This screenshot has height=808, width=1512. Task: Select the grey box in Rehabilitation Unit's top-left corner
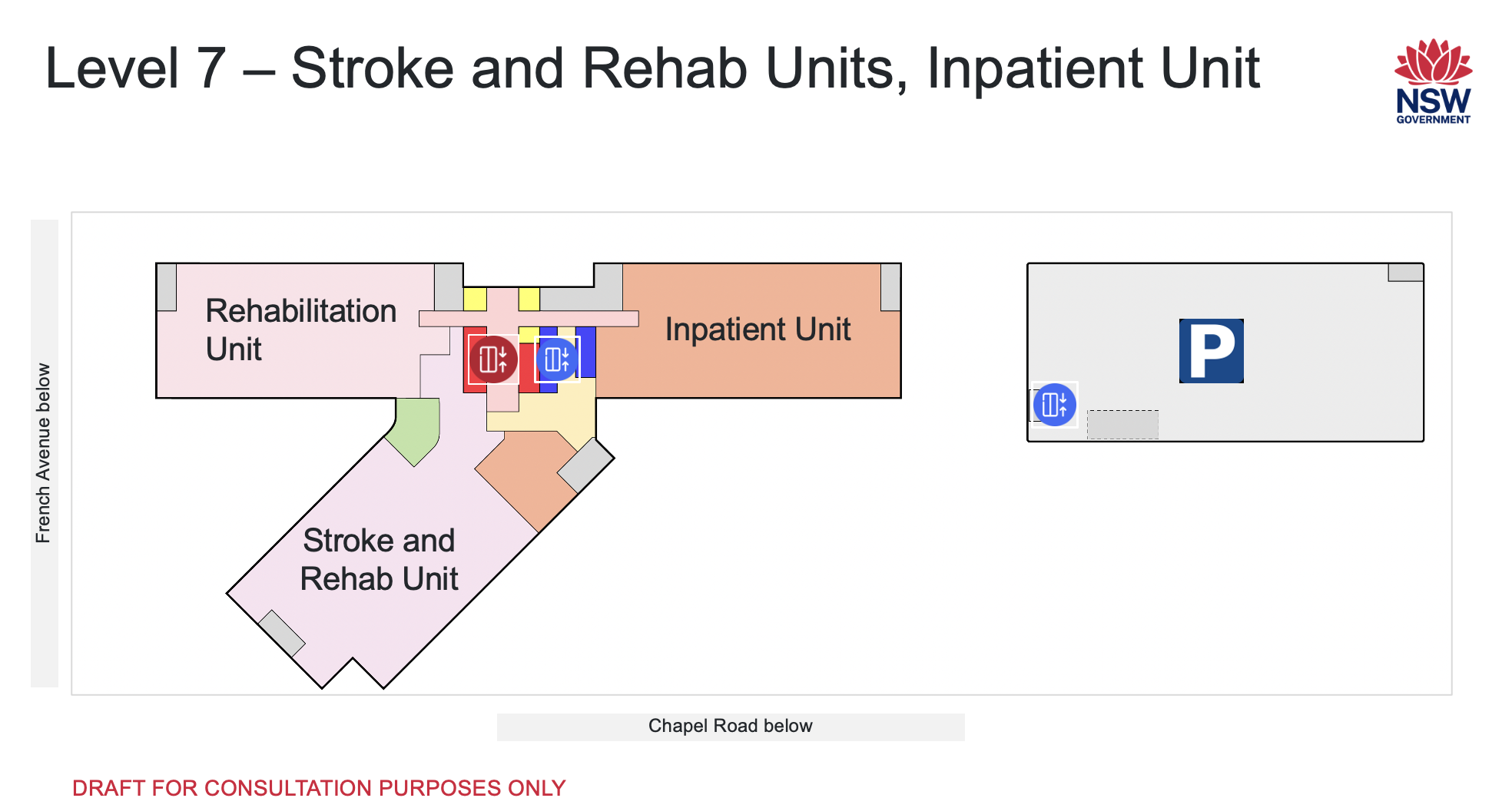[167, 286]
